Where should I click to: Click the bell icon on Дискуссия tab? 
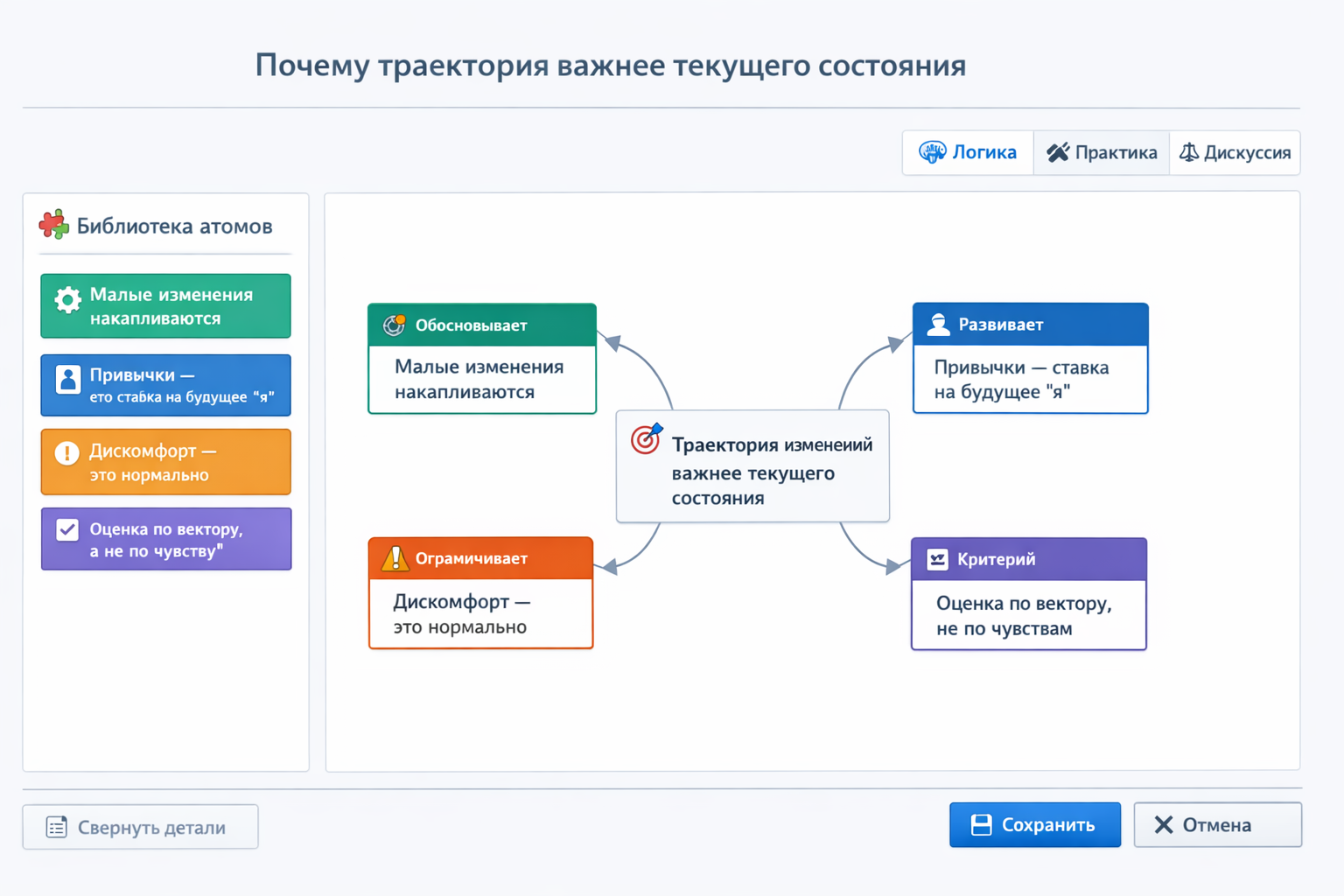[1188, 152]
